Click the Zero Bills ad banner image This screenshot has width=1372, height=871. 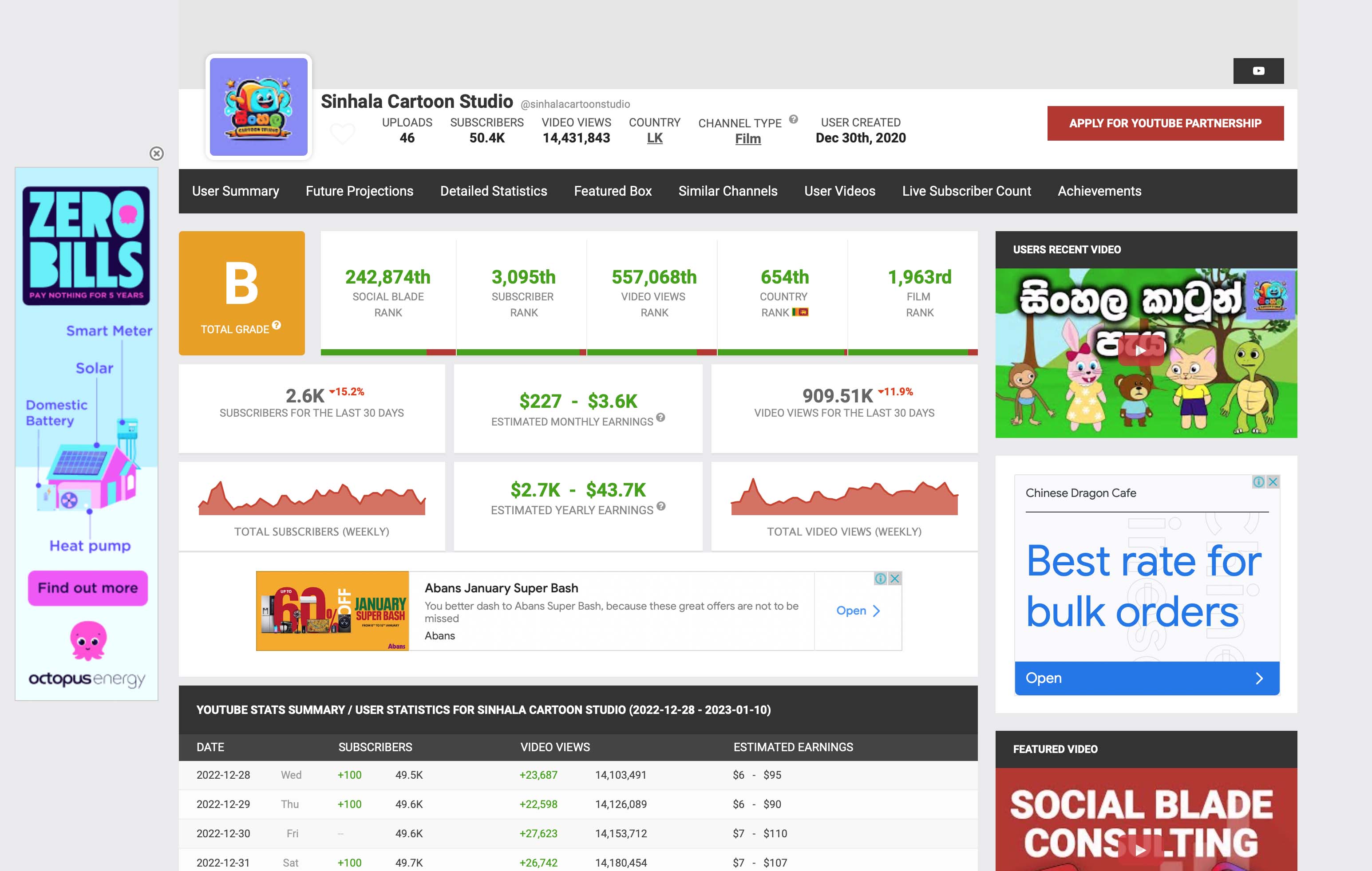[86, 245]
